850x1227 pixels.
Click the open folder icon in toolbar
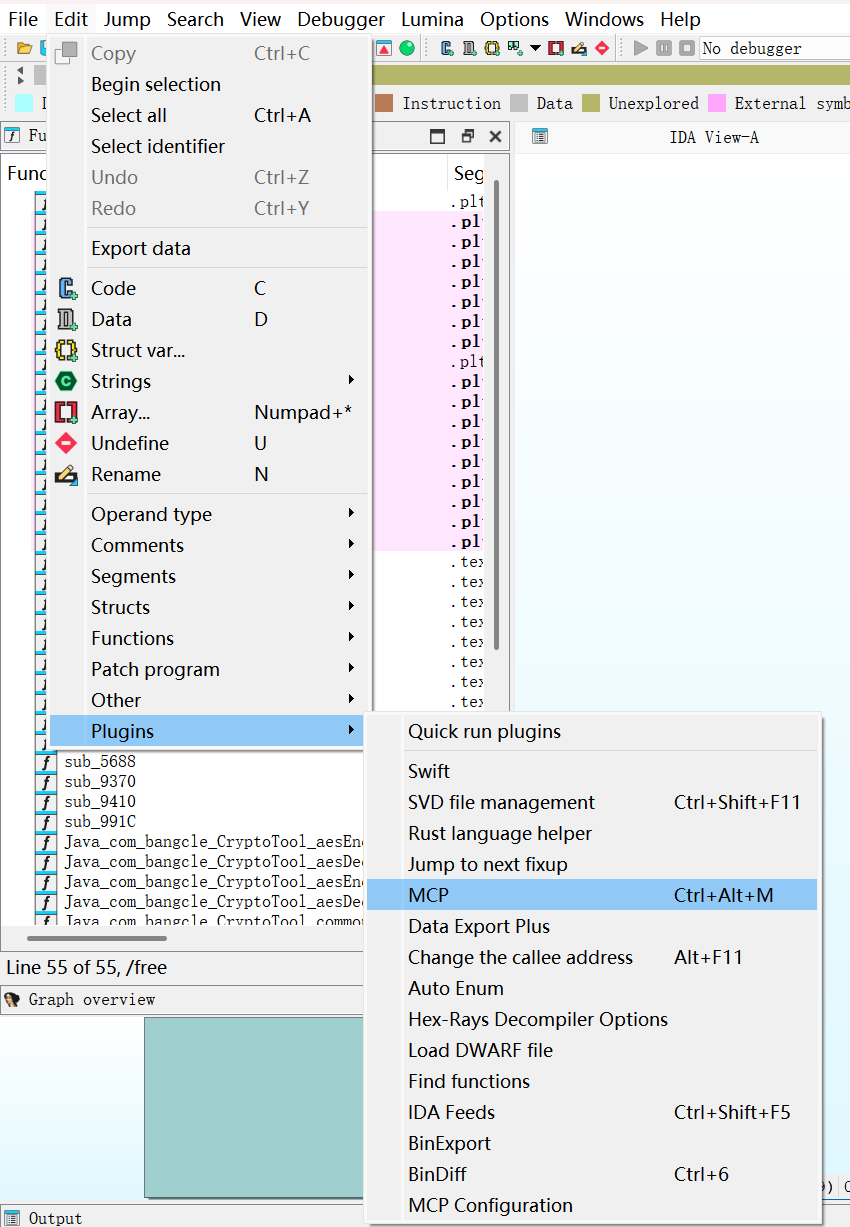tap(24, 48)
